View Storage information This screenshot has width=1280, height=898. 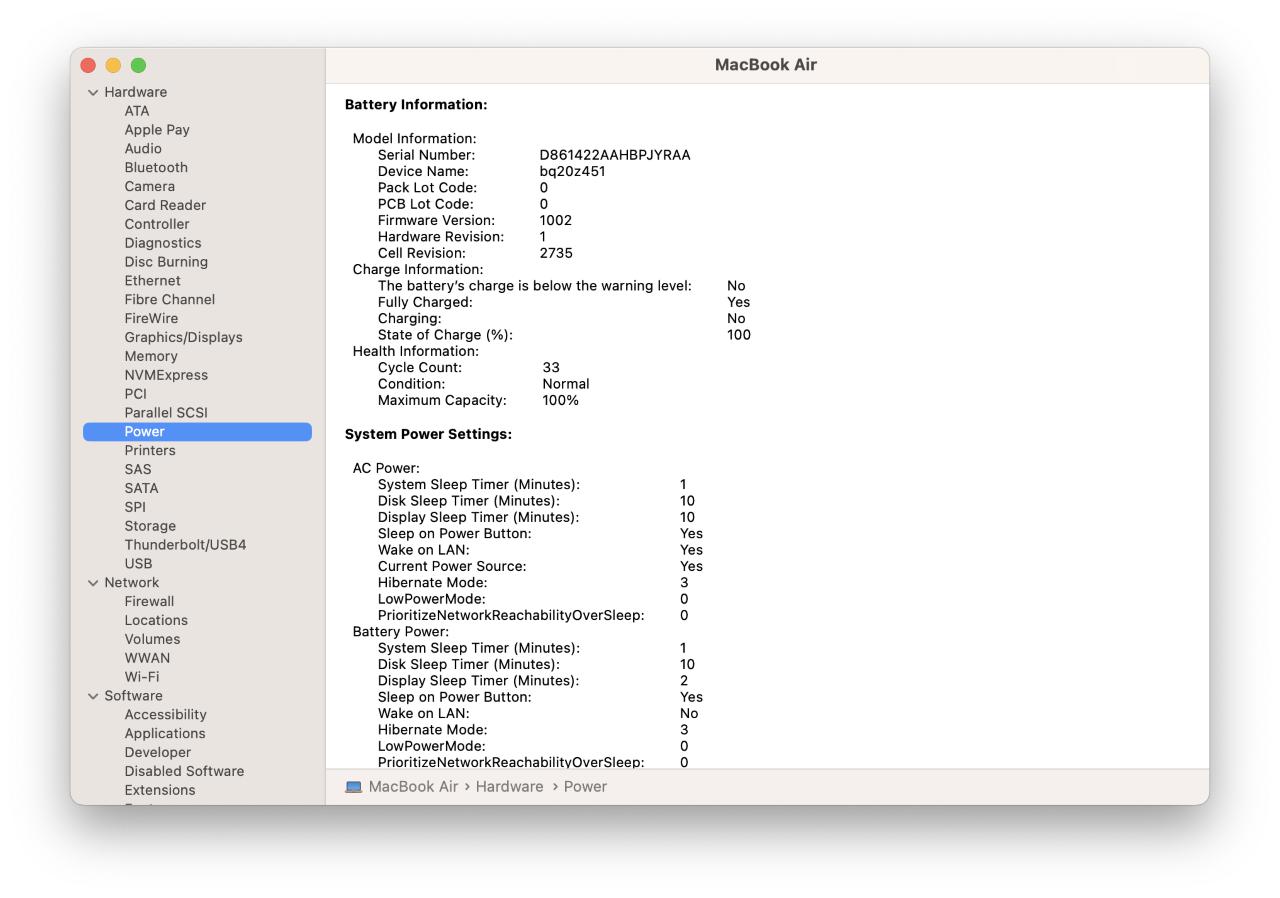150,526
